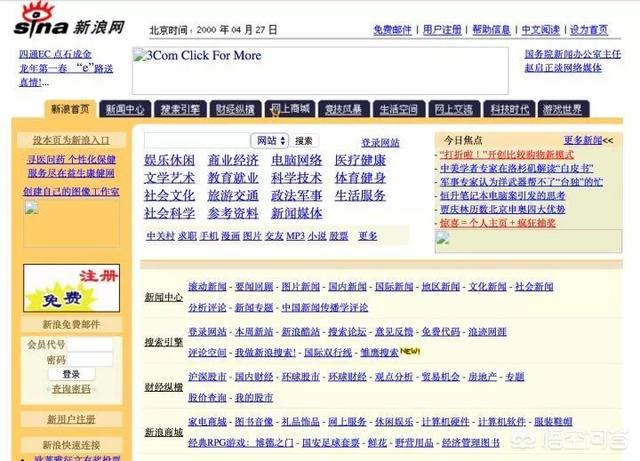Click the 登录 mail login button
Screen dimensions: 640x461
pos(71,374)
